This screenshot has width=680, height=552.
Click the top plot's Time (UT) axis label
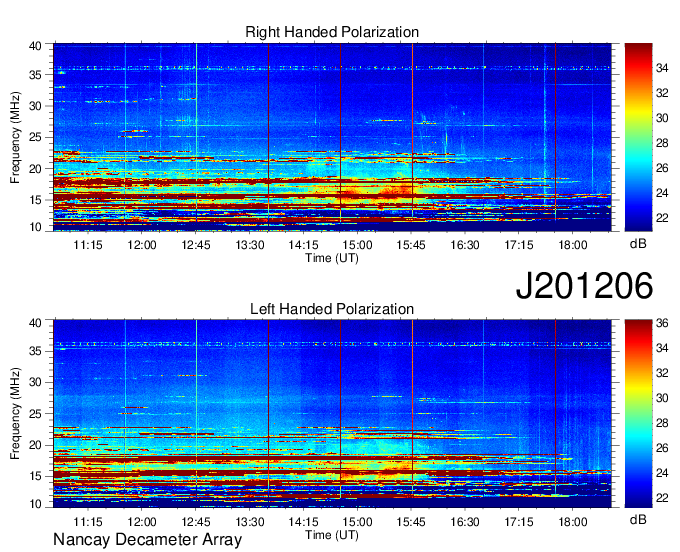(x=332, y=258)
